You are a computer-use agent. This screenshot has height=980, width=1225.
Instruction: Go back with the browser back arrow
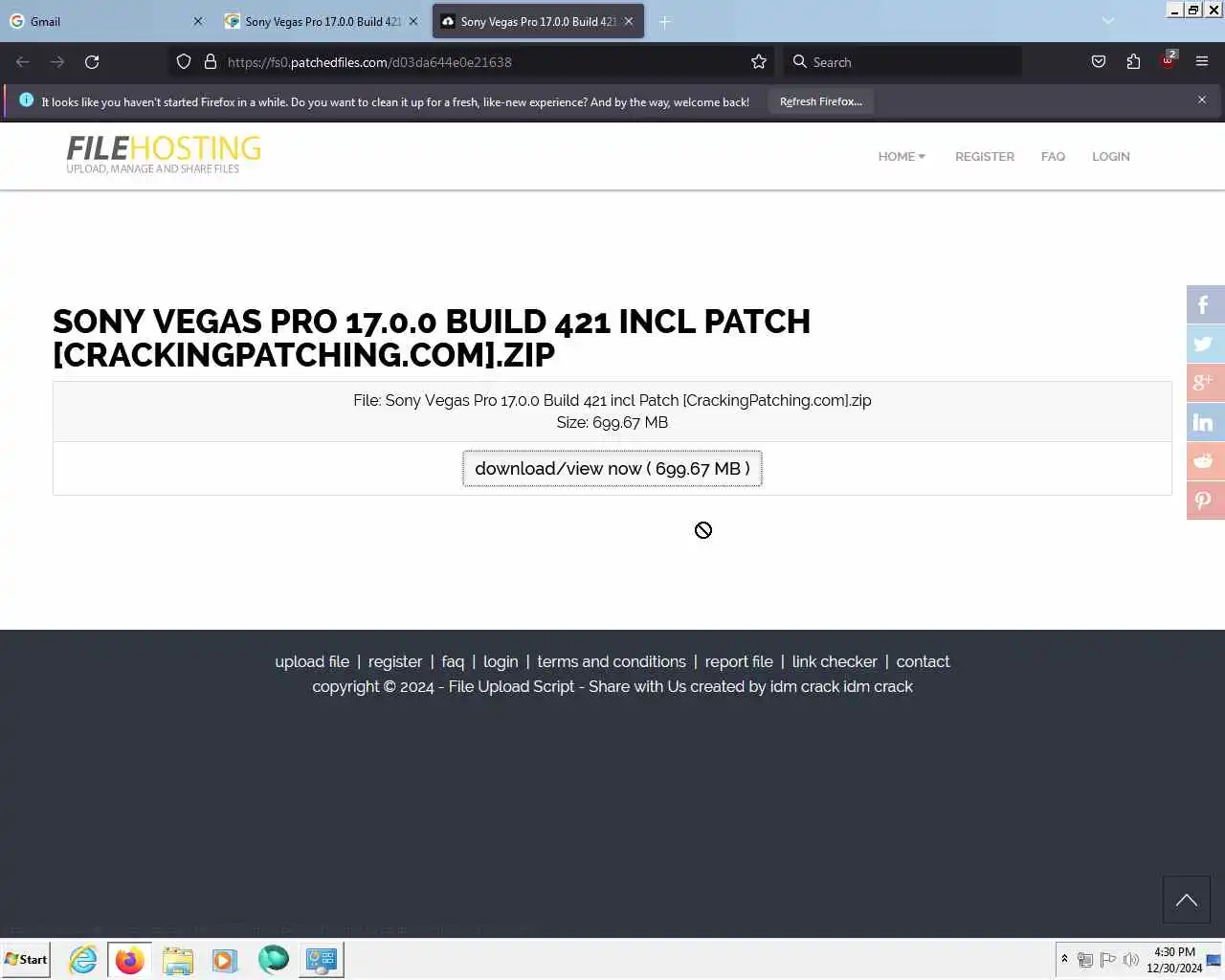pos(23,62)
